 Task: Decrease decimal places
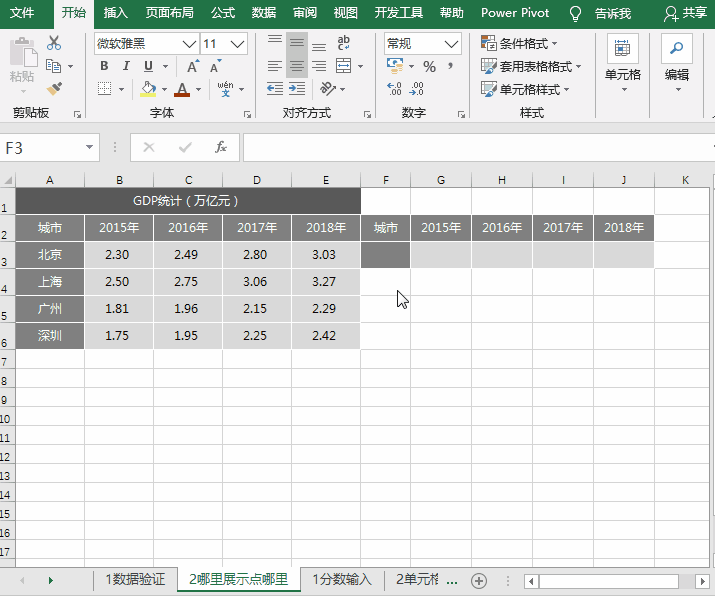coord(417,88)
